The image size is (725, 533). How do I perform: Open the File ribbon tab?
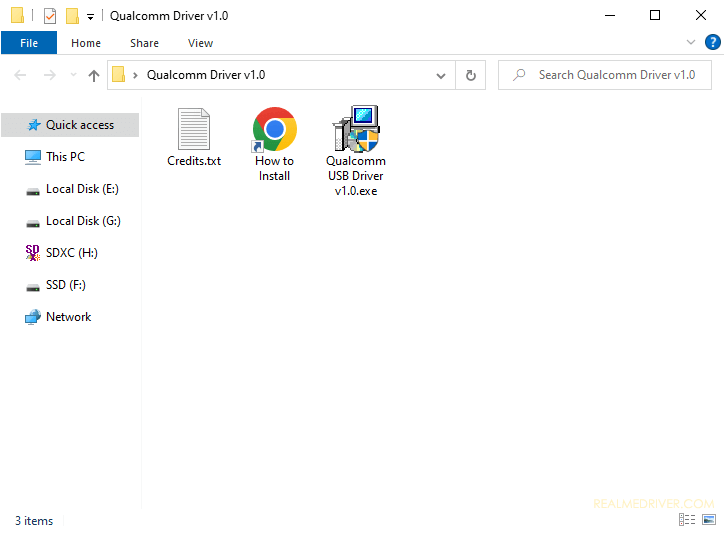click(x=29, y=43)
